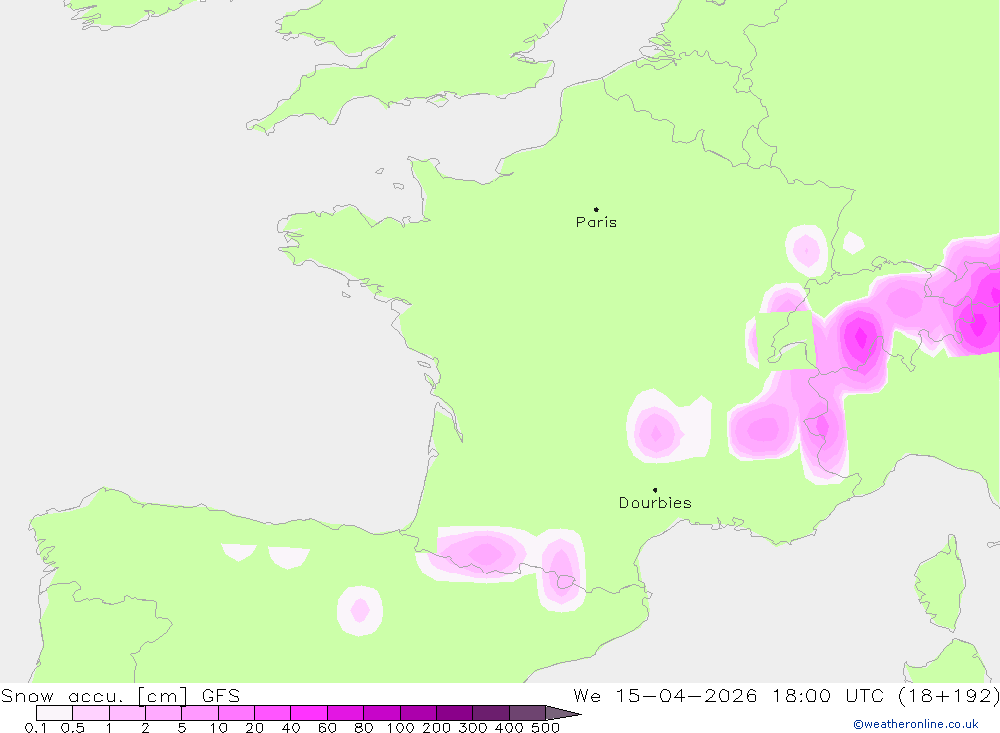Click the legend value label 5
Viewport: 1000px width, 733px height.
[x=182, y=728]
